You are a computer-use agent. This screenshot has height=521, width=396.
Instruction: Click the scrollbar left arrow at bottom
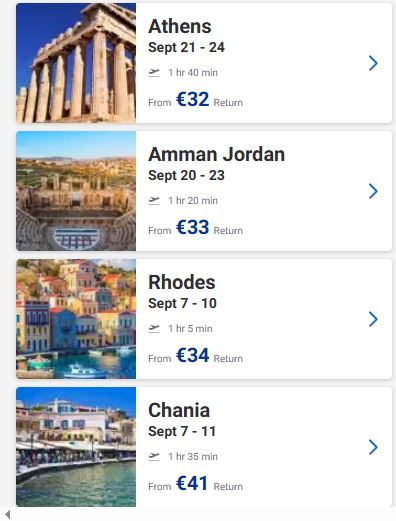point(8,514)
